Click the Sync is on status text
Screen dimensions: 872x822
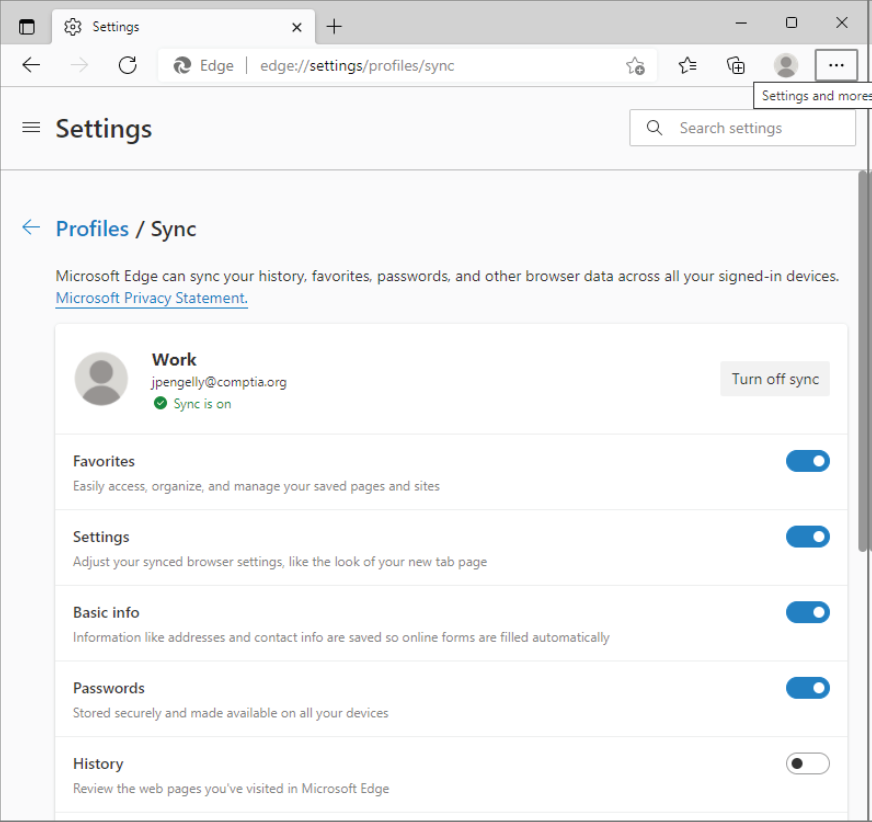point(202,404)
